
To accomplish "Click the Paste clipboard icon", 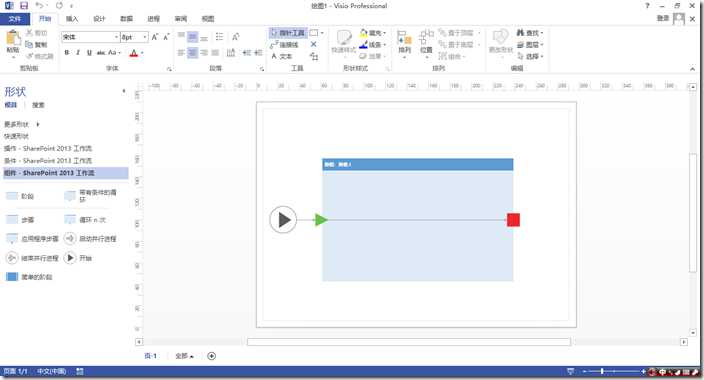I will coord(13,38).
